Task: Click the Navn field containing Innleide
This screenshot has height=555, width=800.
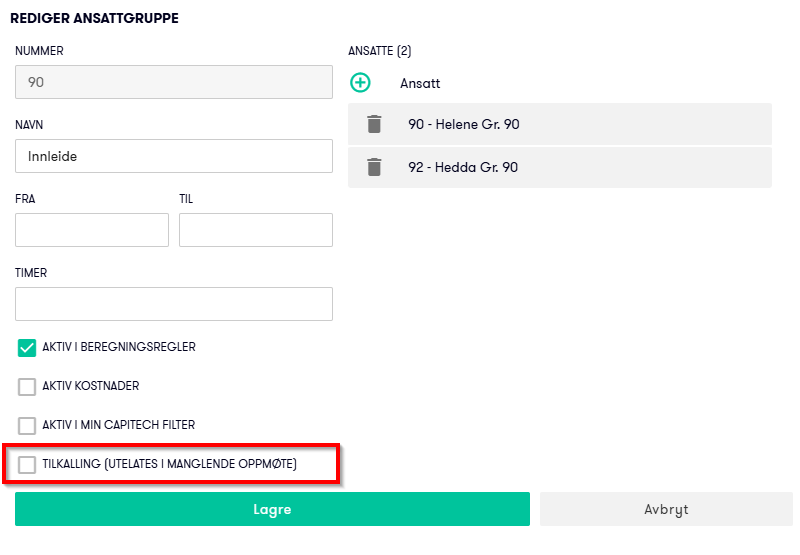Action: 174,156
